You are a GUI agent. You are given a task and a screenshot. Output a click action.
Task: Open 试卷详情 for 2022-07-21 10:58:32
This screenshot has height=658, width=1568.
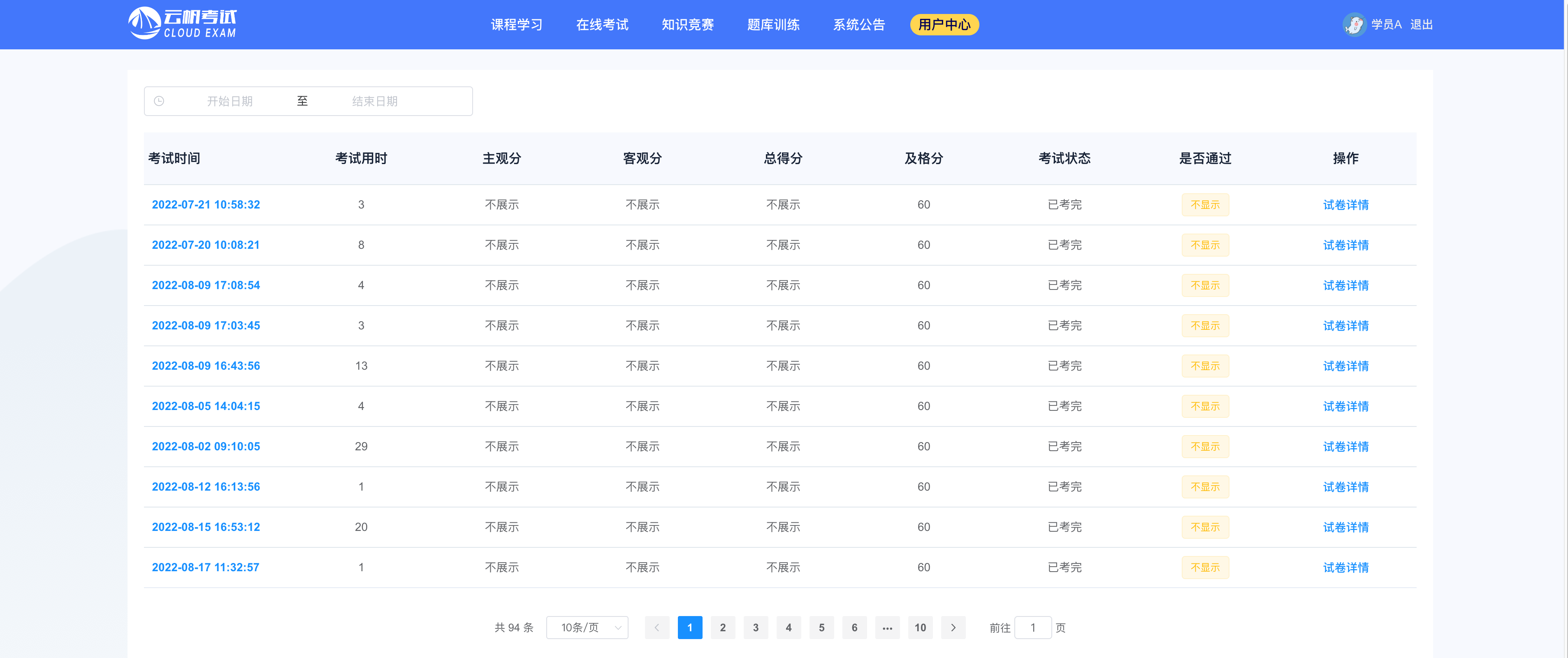[1346, 205]
